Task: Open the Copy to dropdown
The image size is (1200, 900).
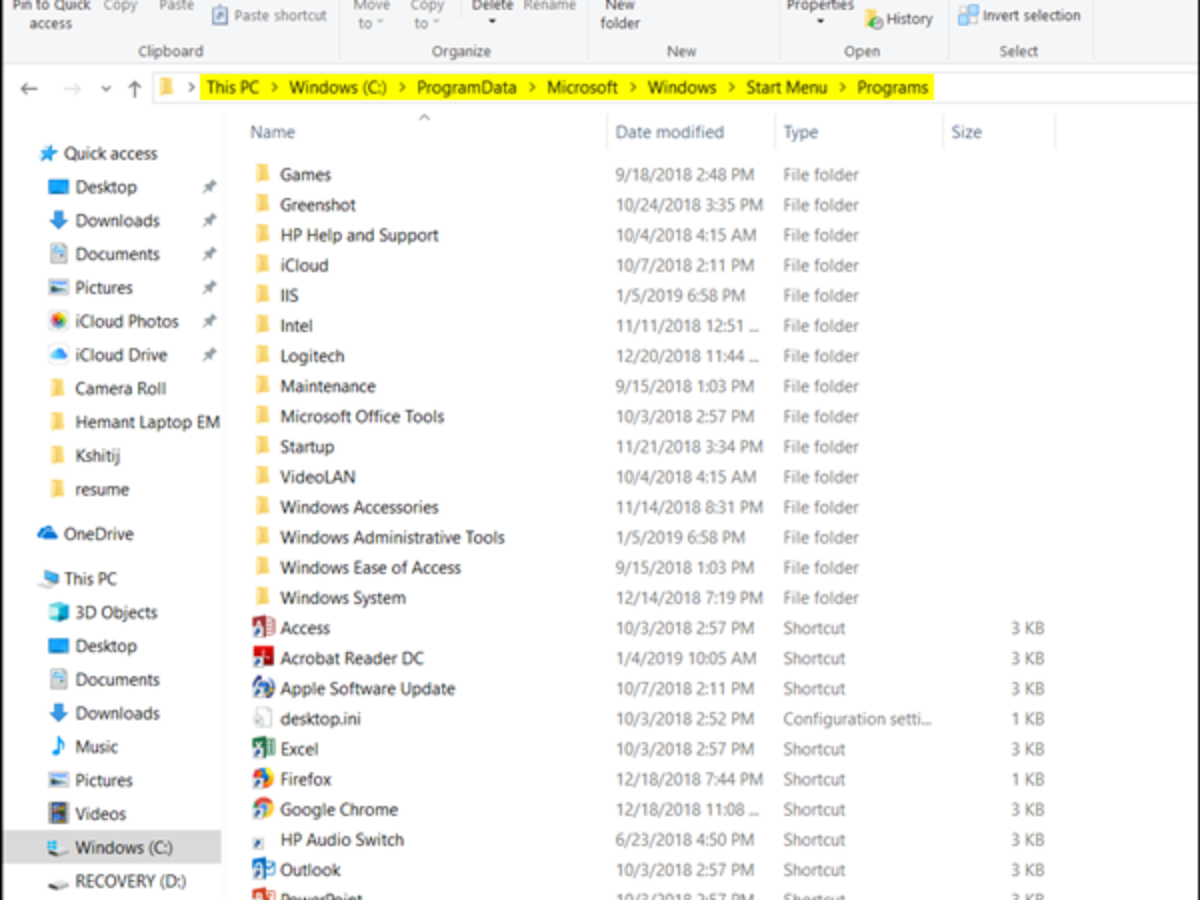Action: coord(427,16)
